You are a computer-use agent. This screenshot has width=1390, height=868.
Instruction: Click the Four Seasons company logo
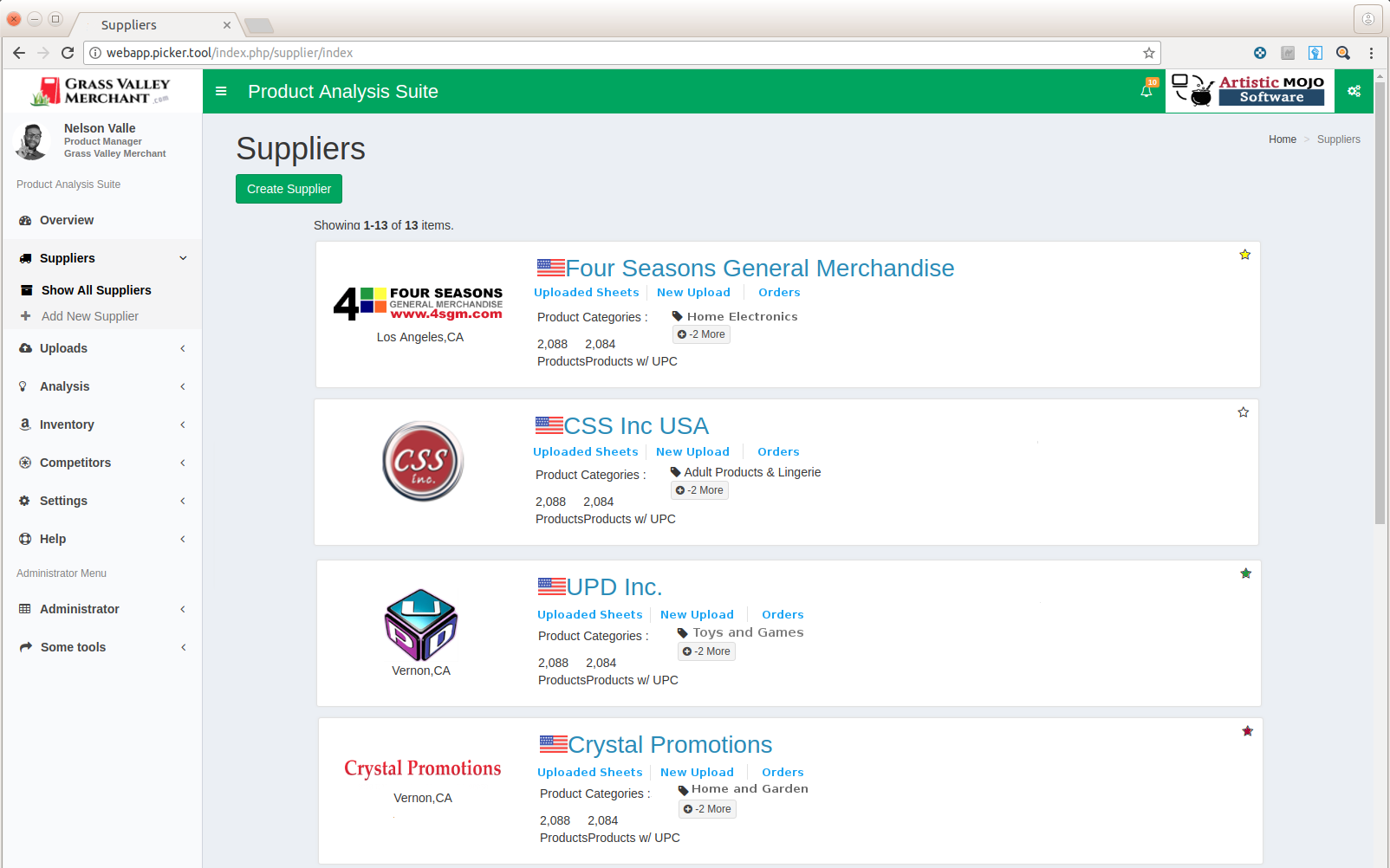(419, 304)
